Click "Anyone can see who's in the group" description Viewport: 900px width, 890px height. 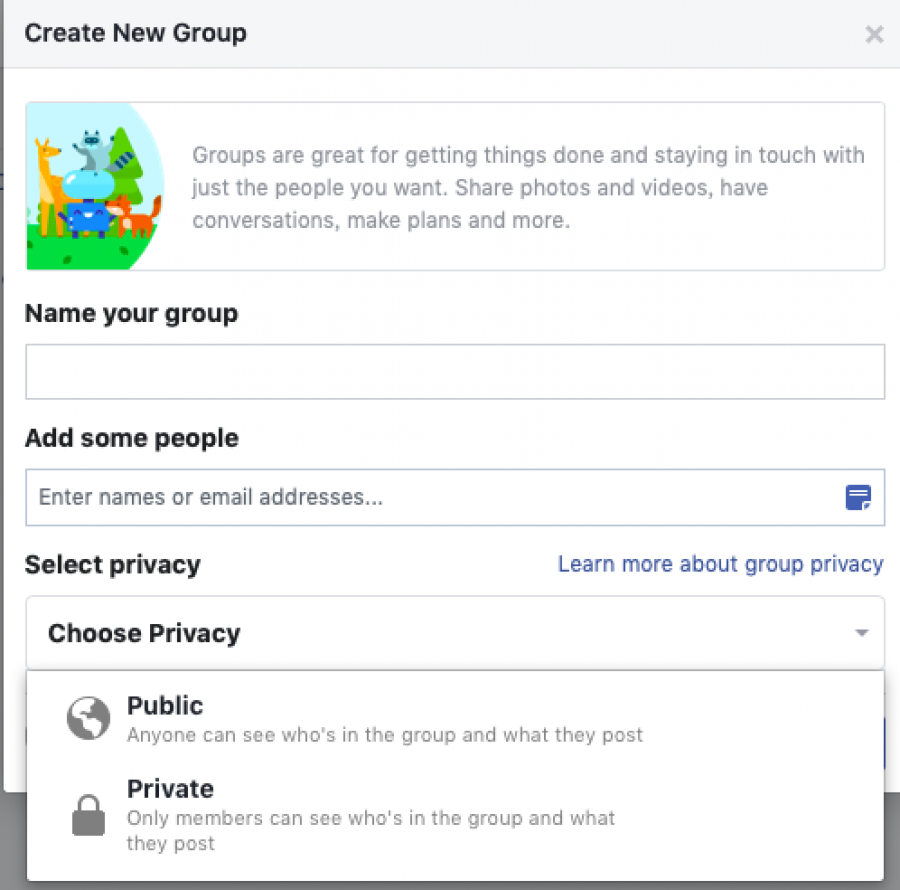click(385, 734)
